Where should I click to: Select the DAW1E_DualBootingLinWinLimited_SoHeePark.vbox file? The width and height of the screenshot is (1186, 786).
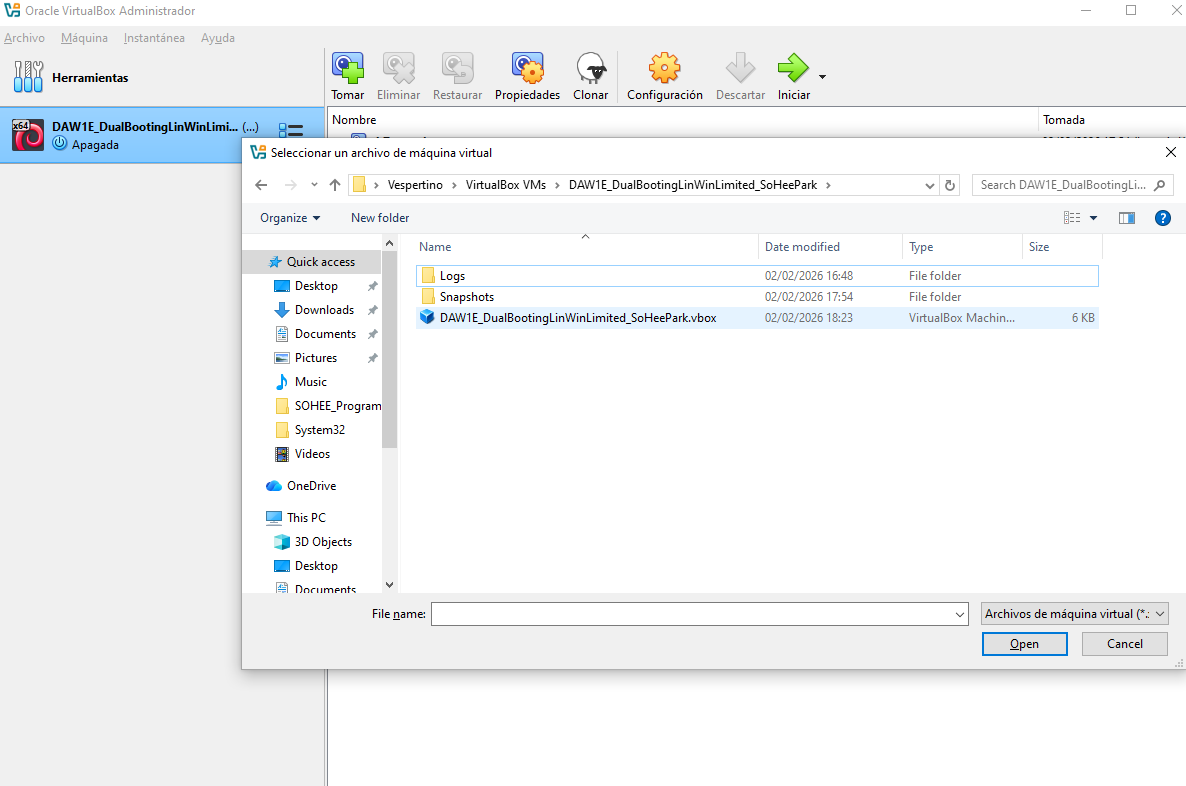756,318
